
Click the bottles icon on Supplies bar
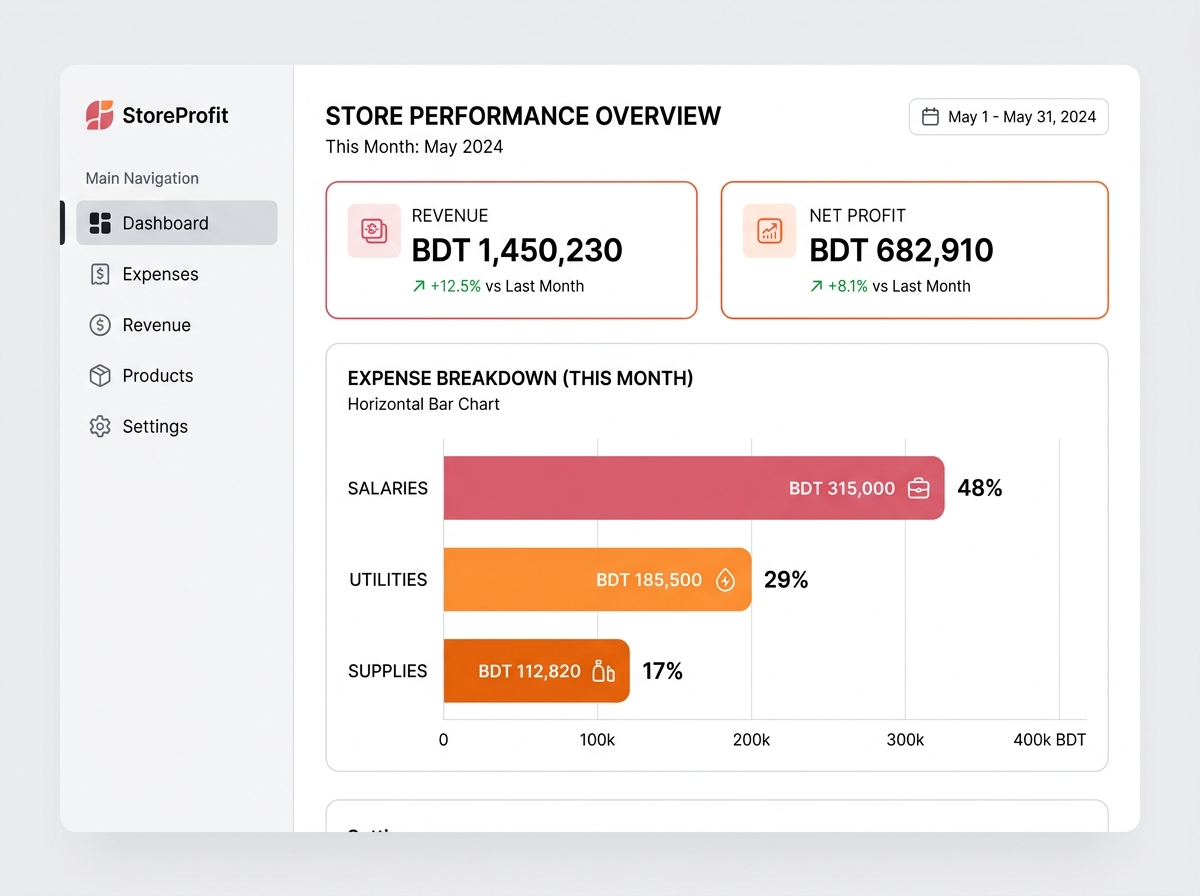603,671
